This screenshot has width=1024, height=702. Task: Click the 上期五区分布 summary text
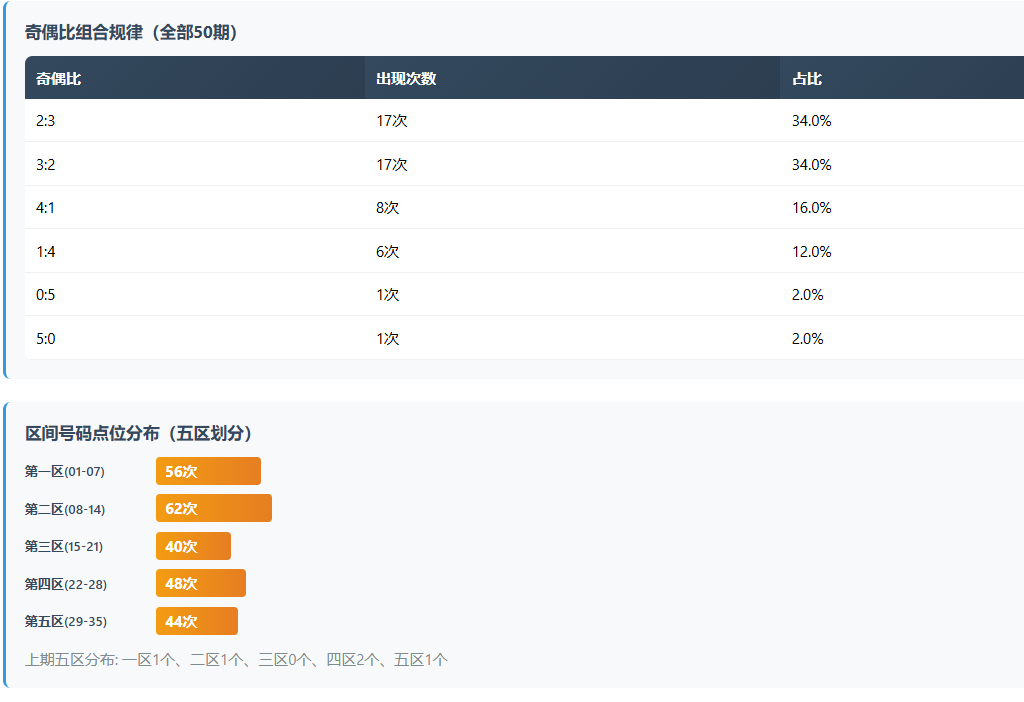236,660
